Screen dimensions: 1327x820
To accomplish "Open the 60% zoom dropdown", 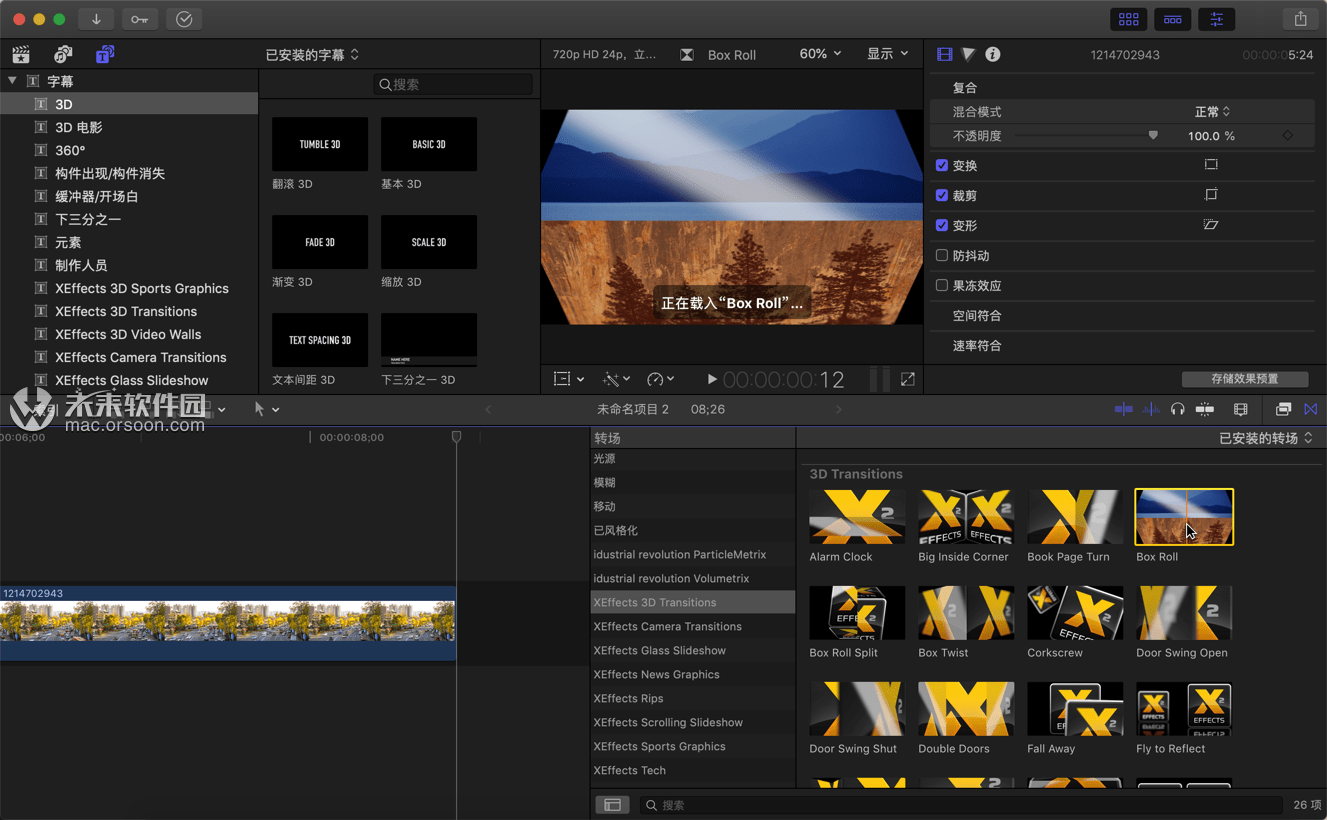I will pos(820,54).
